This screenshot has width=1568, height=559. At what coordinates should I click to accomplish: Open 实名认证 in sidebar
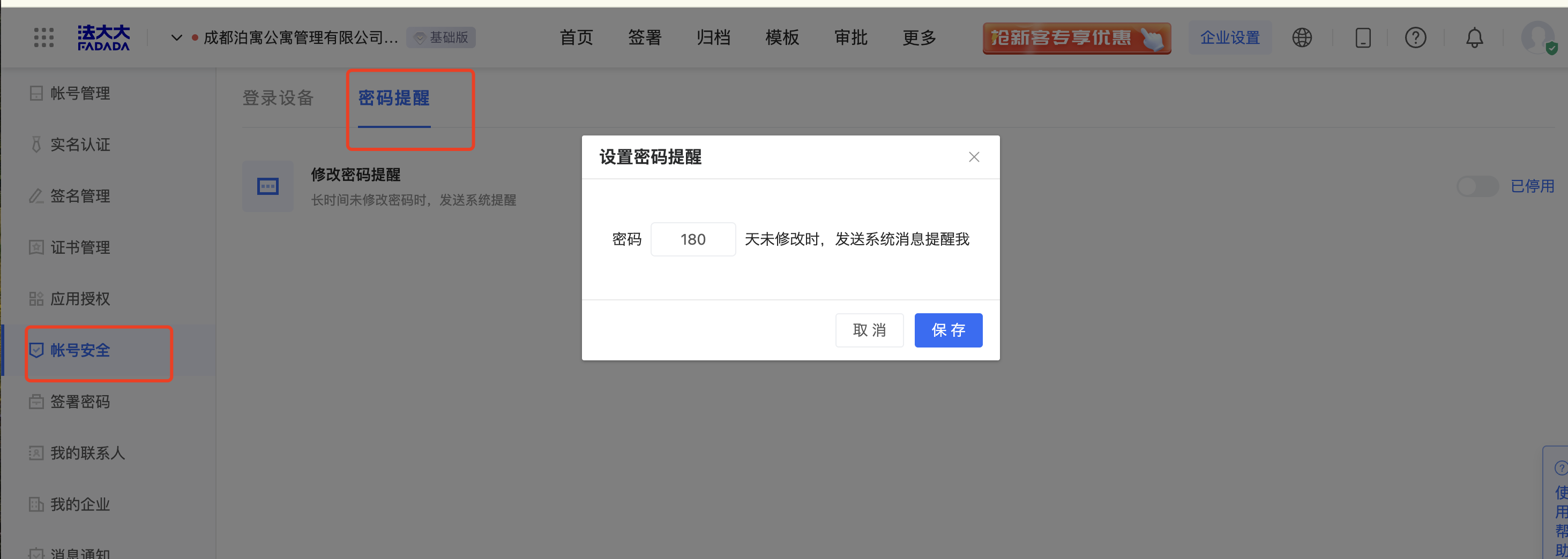click(80, 145)
